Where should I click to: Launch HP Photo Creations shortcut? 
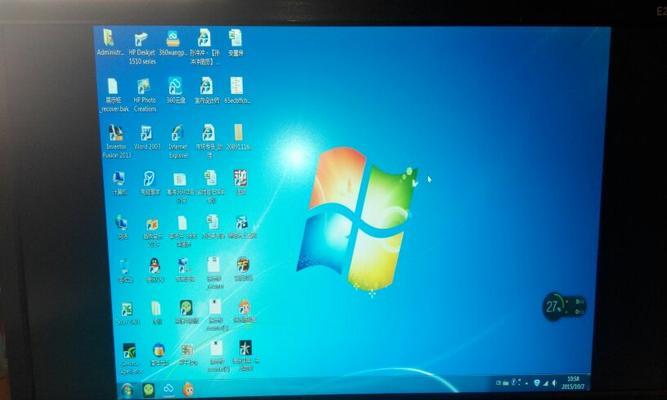pos(145,95)
